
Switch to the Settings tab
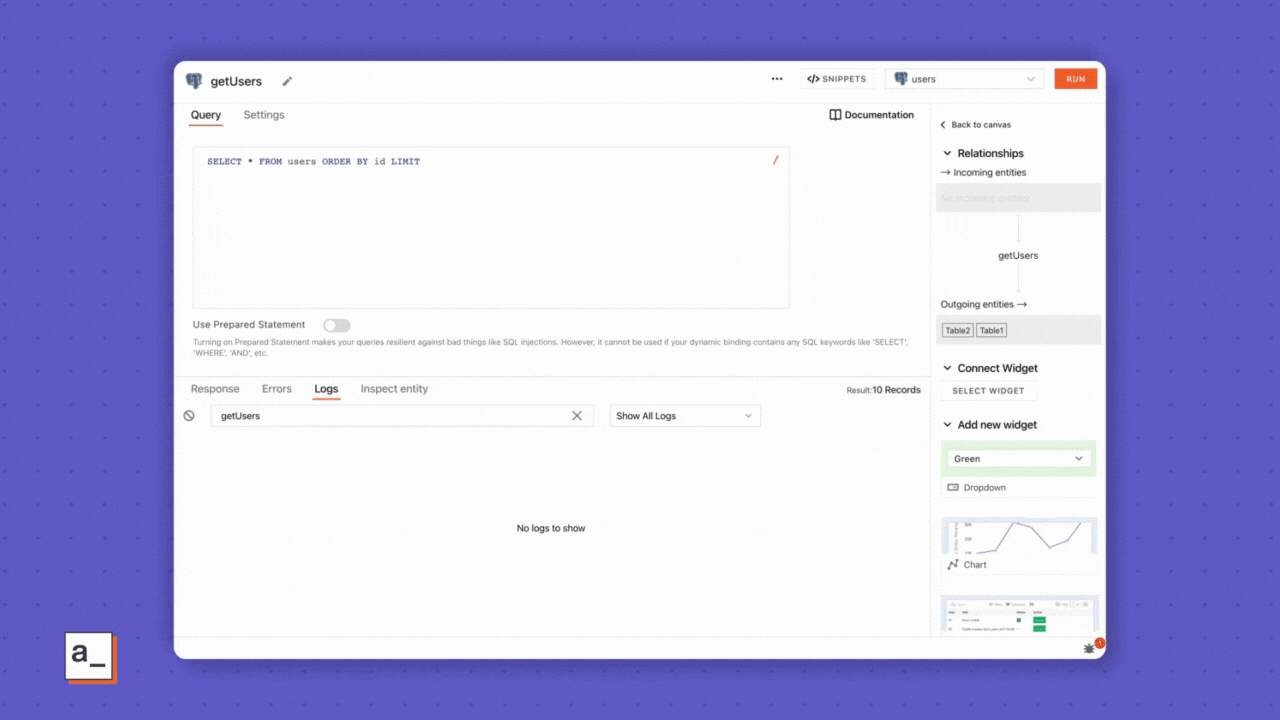[264, 115]
